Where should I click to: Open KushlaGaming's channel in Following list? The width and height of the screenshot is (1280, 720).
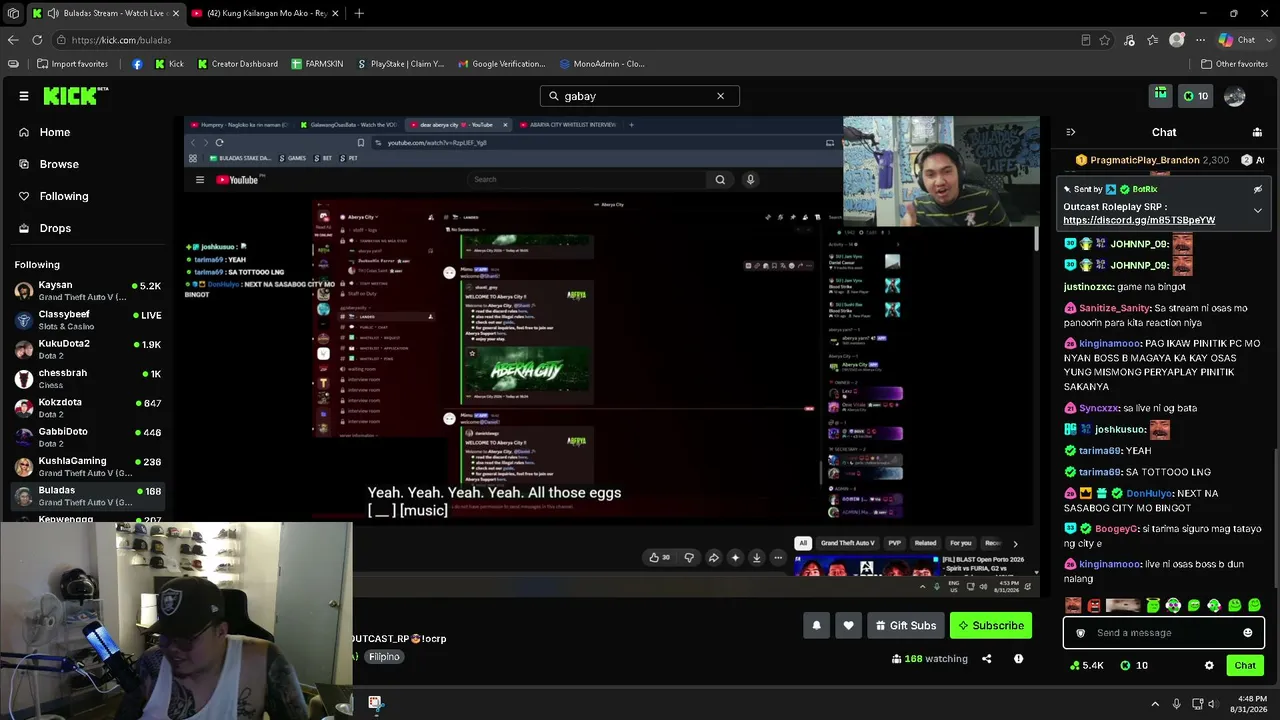pyautogui.click(x=88, y=466)
